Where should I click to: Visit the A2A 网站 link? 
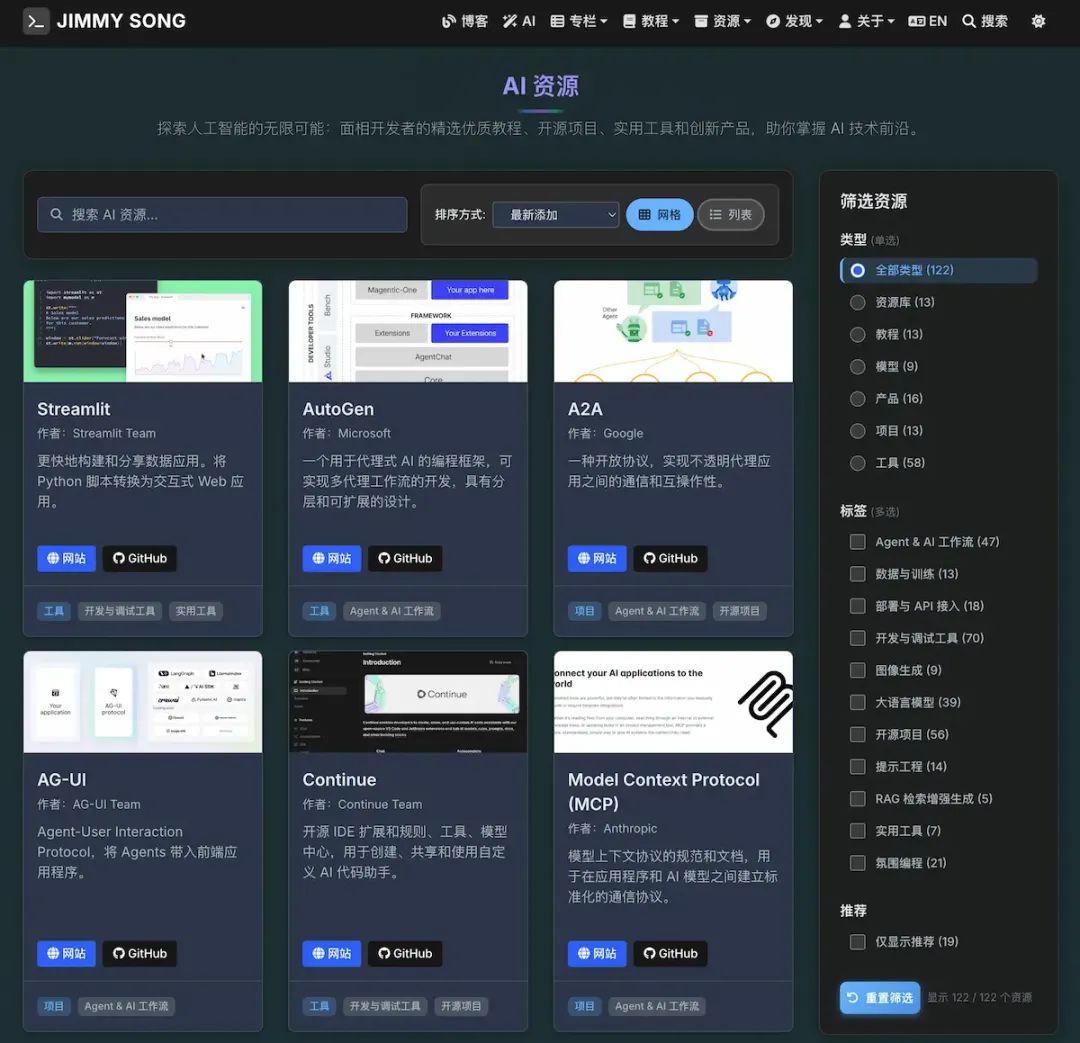tap(597, 558)
